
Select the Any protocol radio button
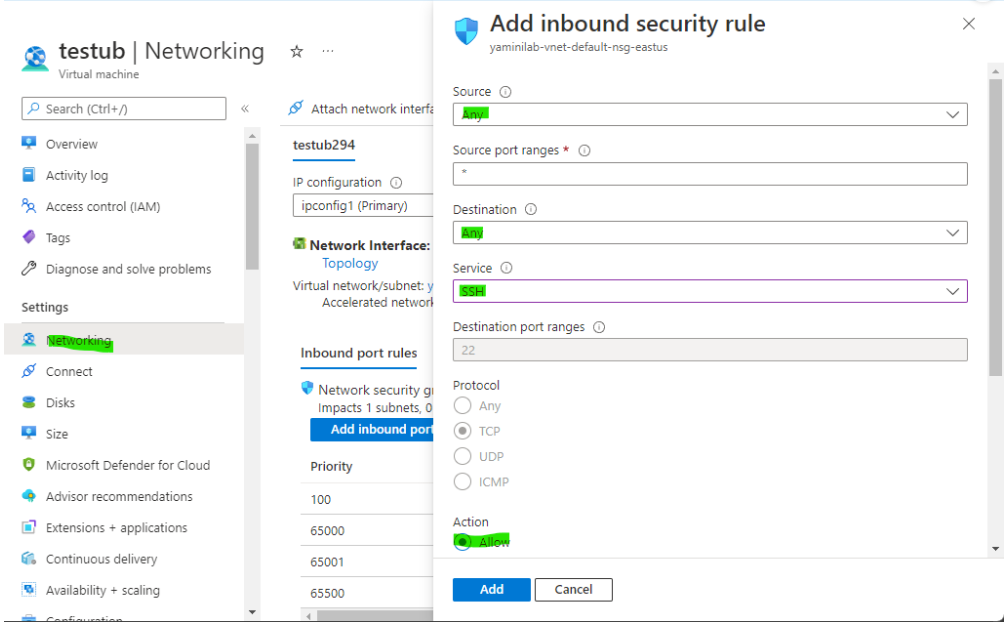click(462, 405)
